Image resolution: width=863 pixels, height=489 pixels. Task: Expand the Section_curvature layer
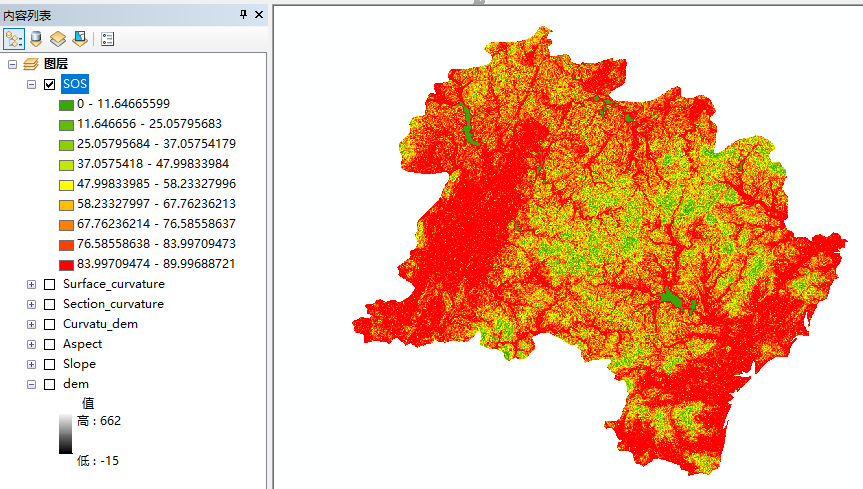point(31,305)
